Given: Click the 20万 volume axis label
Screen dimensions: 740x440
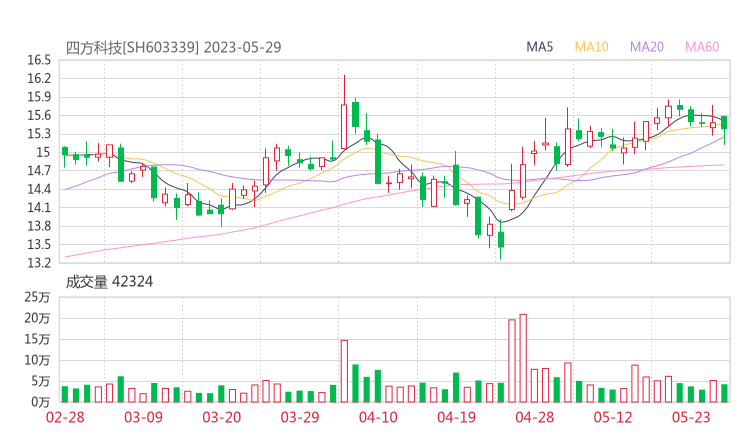Looking at the screenshot, I should pos(37,318).
